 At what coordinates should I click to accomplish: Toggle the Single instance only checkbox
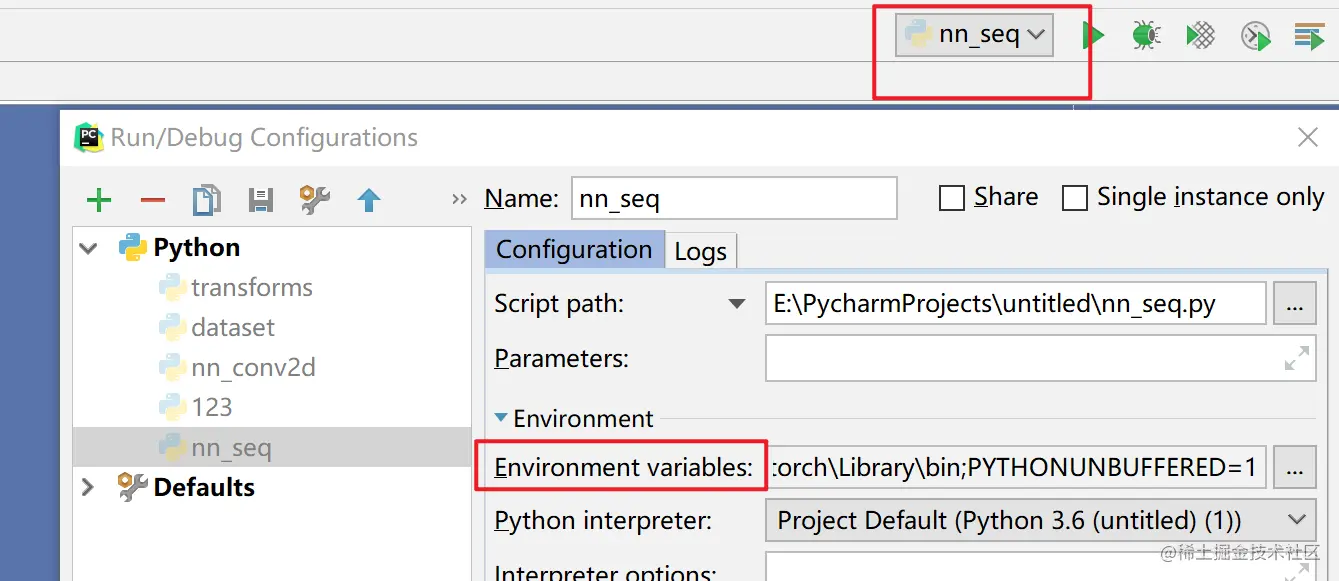(x=1075, y=198)
